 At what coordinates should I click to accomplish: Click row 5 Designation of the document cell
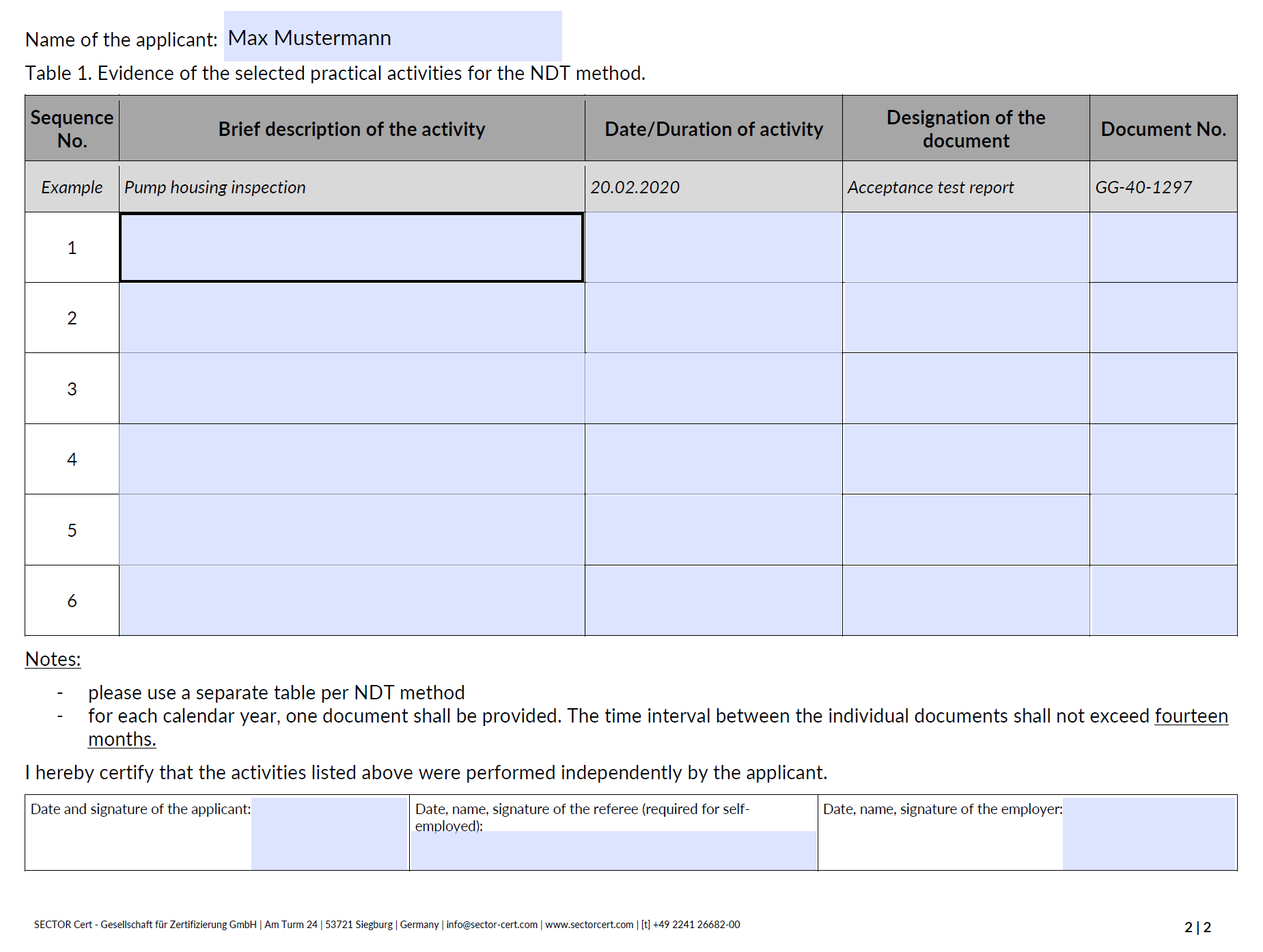pyautogui.click(x=966, y=530)
